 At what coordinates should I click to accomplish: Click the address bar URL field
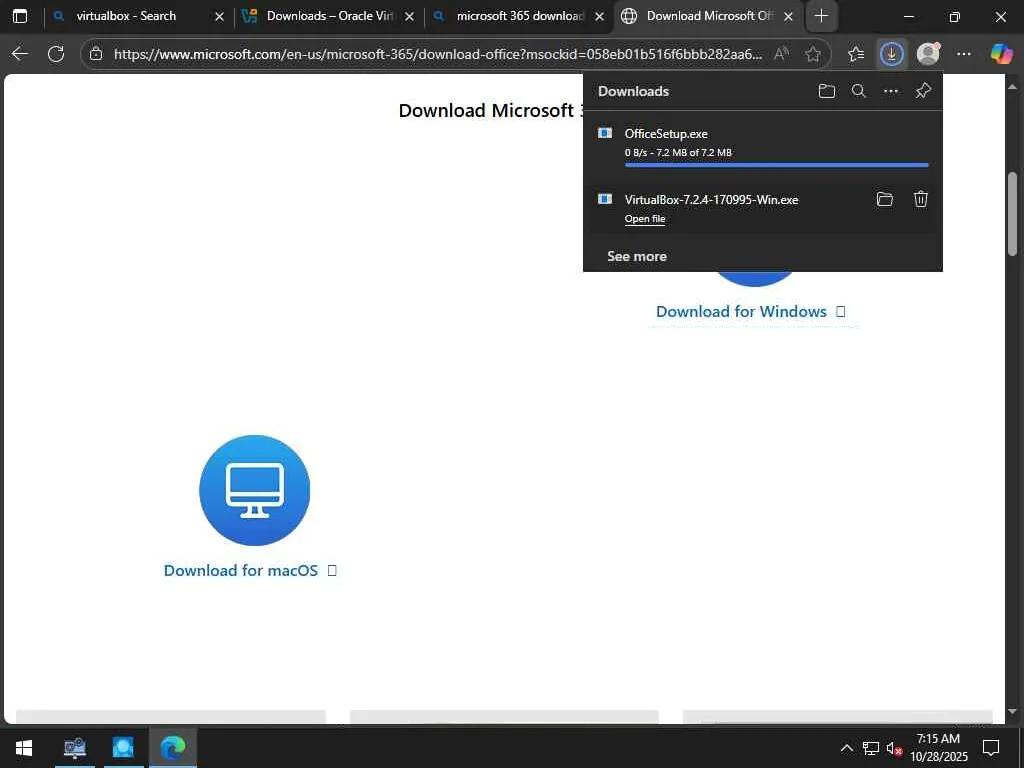[x=438, y=54]
